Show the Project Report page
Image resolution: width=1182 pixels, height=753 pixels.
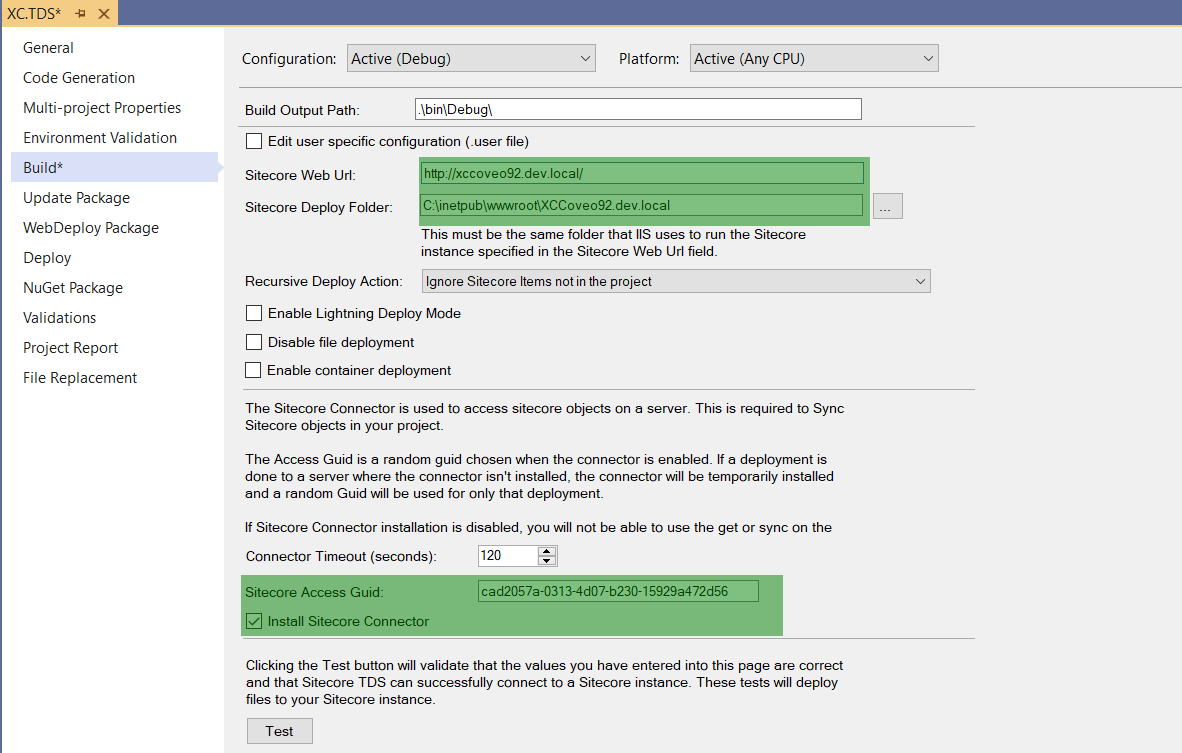[x=70, y=348]
